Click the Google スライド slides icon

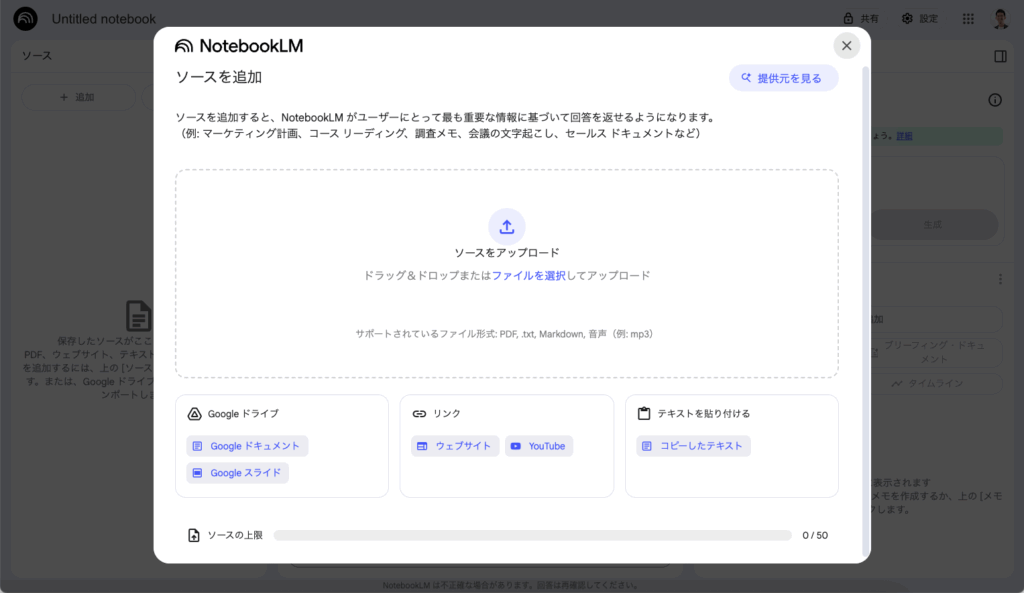tap(197, 473)
